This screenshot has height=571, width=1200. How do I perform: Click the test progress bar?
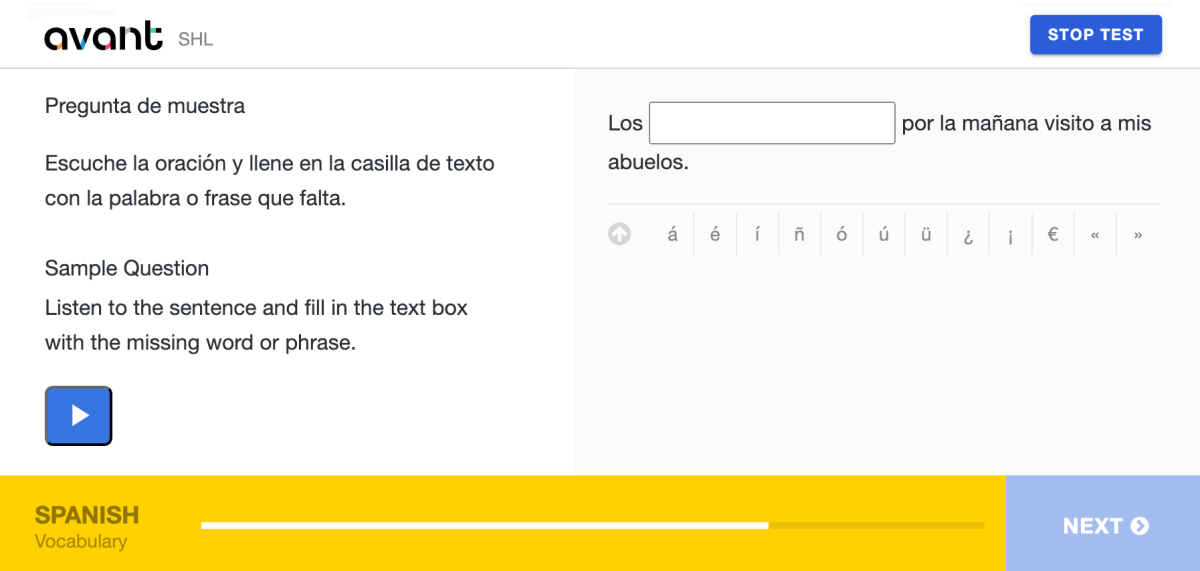[592, 525]
